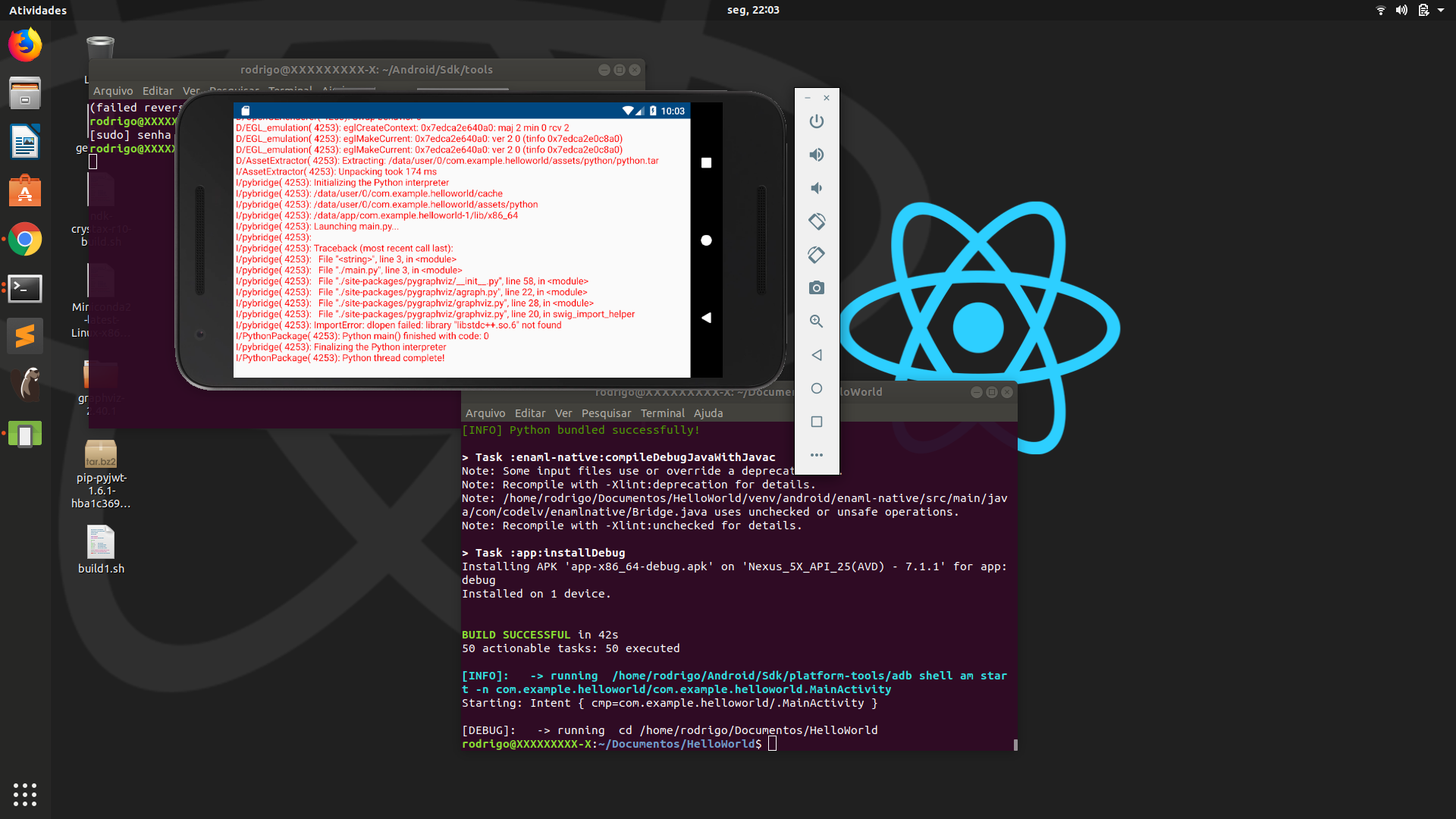
Task: Click emulator toolbar overview square
Action: coord(816,422)
